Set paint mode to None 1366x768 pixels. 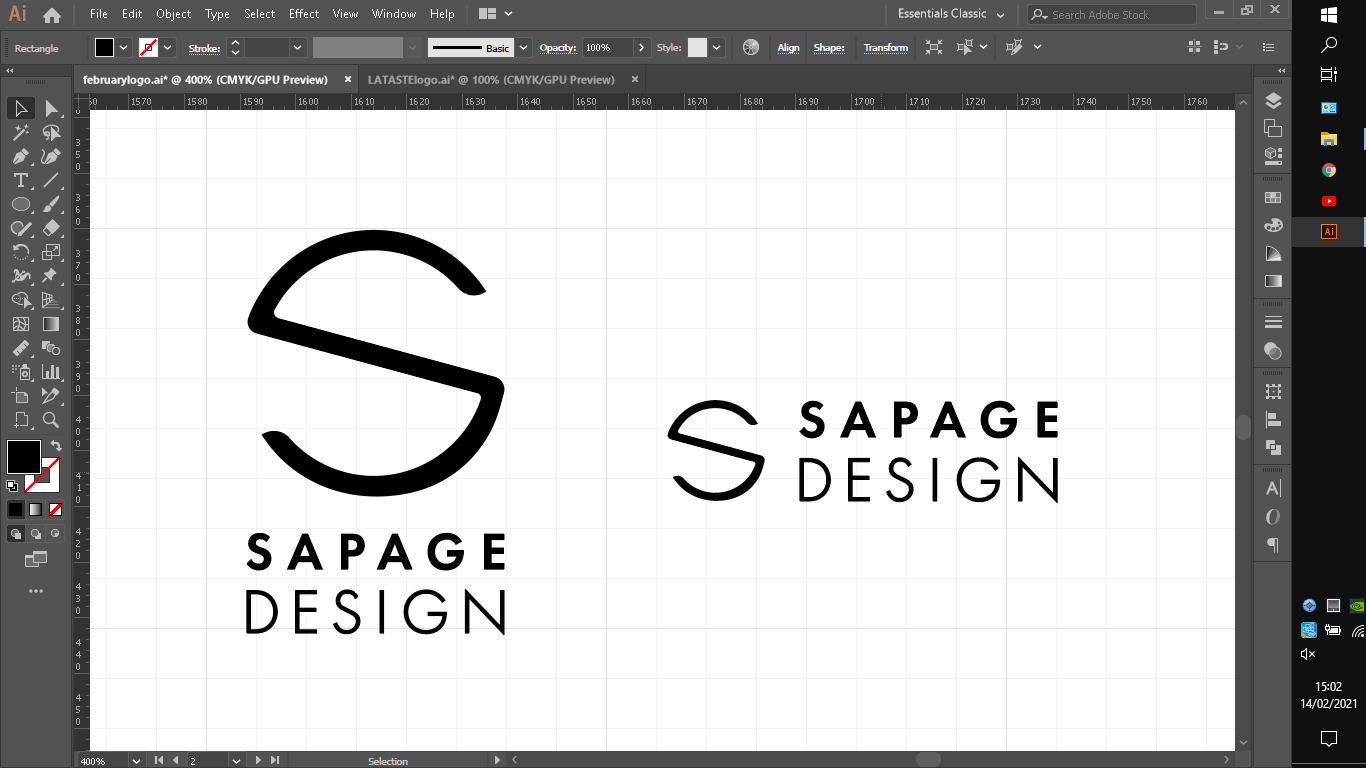pyautogui.click(x=56, y=509)
